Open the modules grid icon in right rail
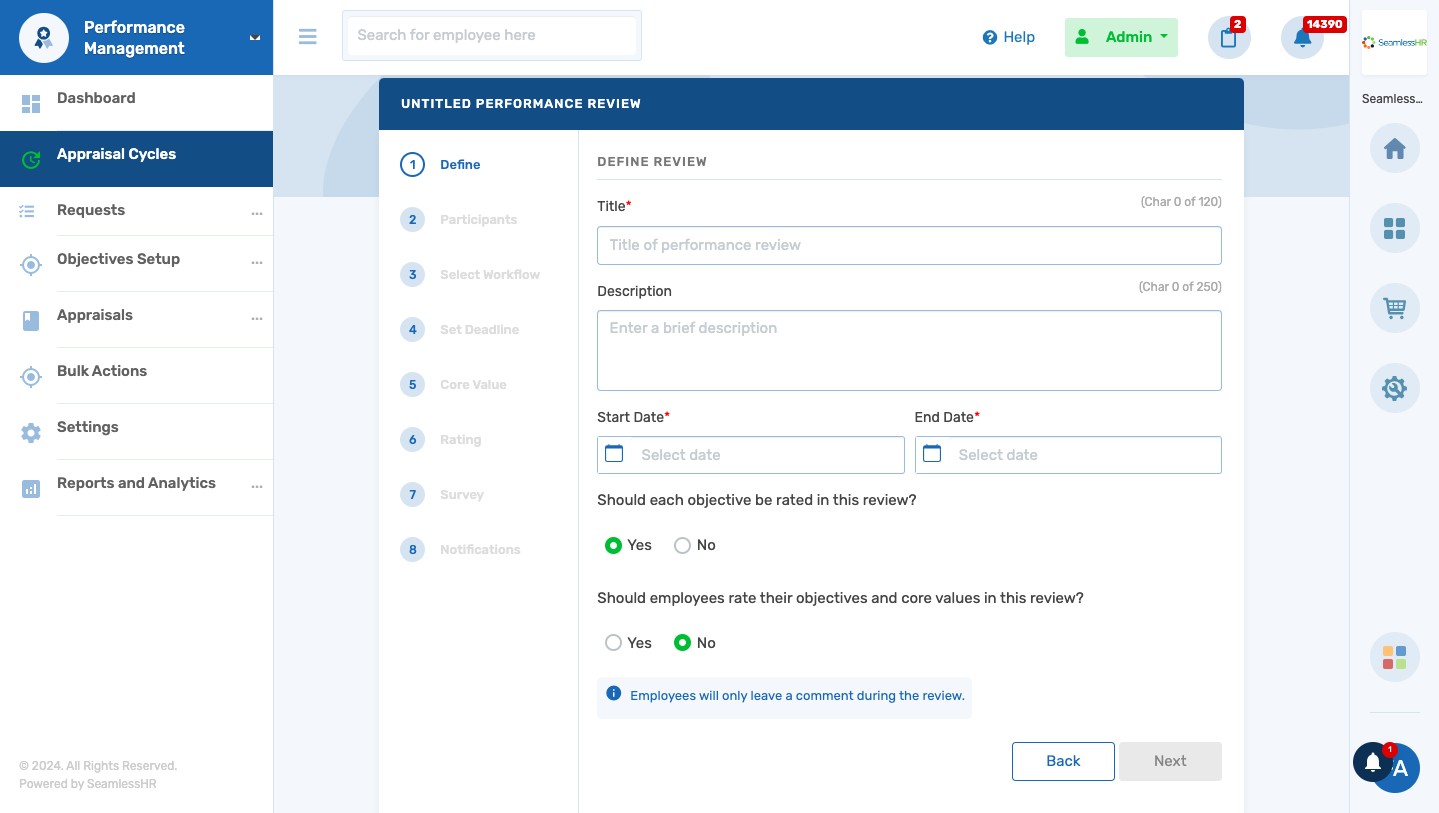The height and width of the screenshot is (813, 1439). coord(1395,229)
